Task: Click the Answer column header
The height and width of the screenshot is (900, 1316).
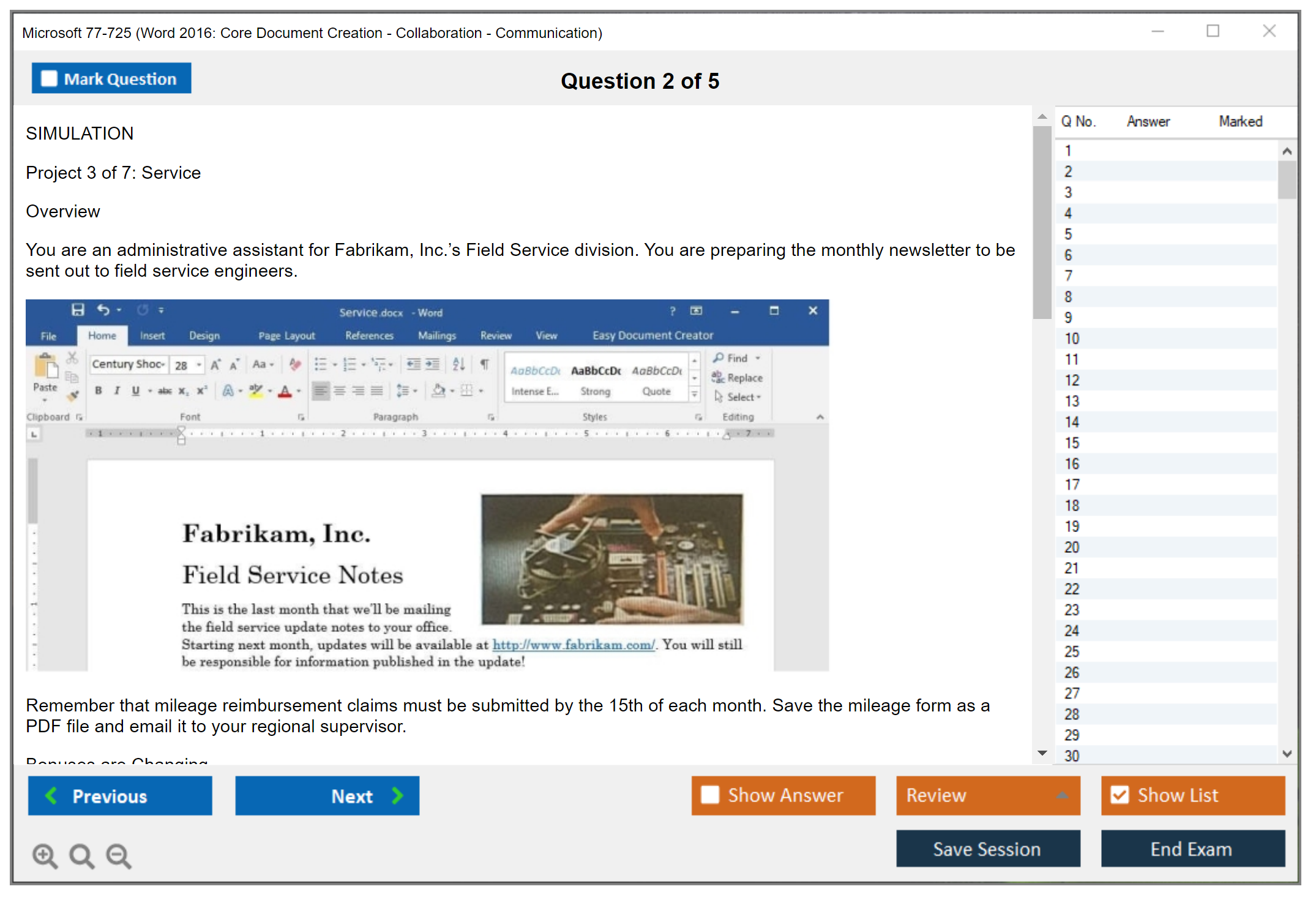Action: [1148, 121]
